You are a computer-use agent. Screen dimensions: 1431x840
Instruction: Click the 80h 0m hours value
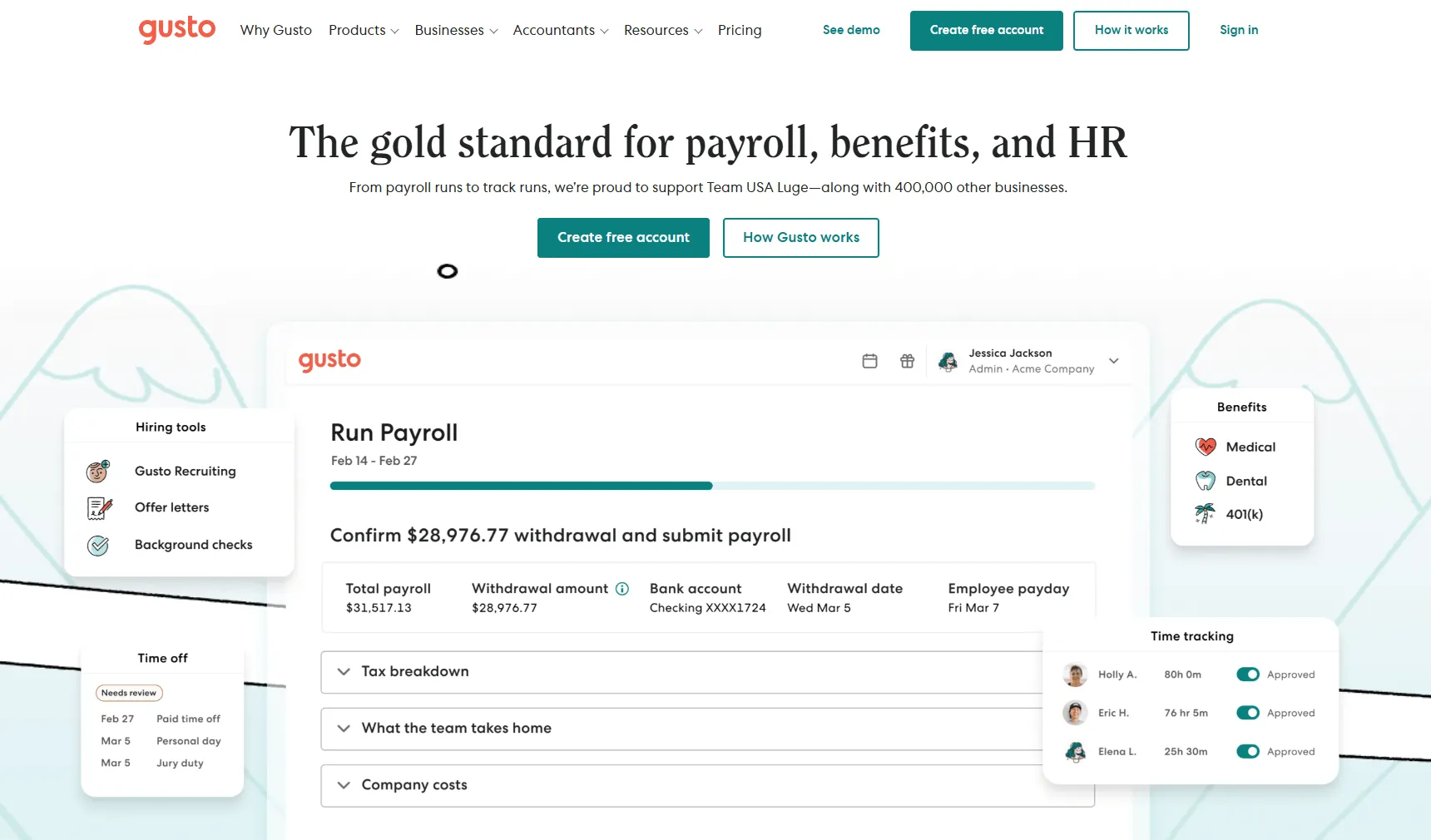(1182, 674)
